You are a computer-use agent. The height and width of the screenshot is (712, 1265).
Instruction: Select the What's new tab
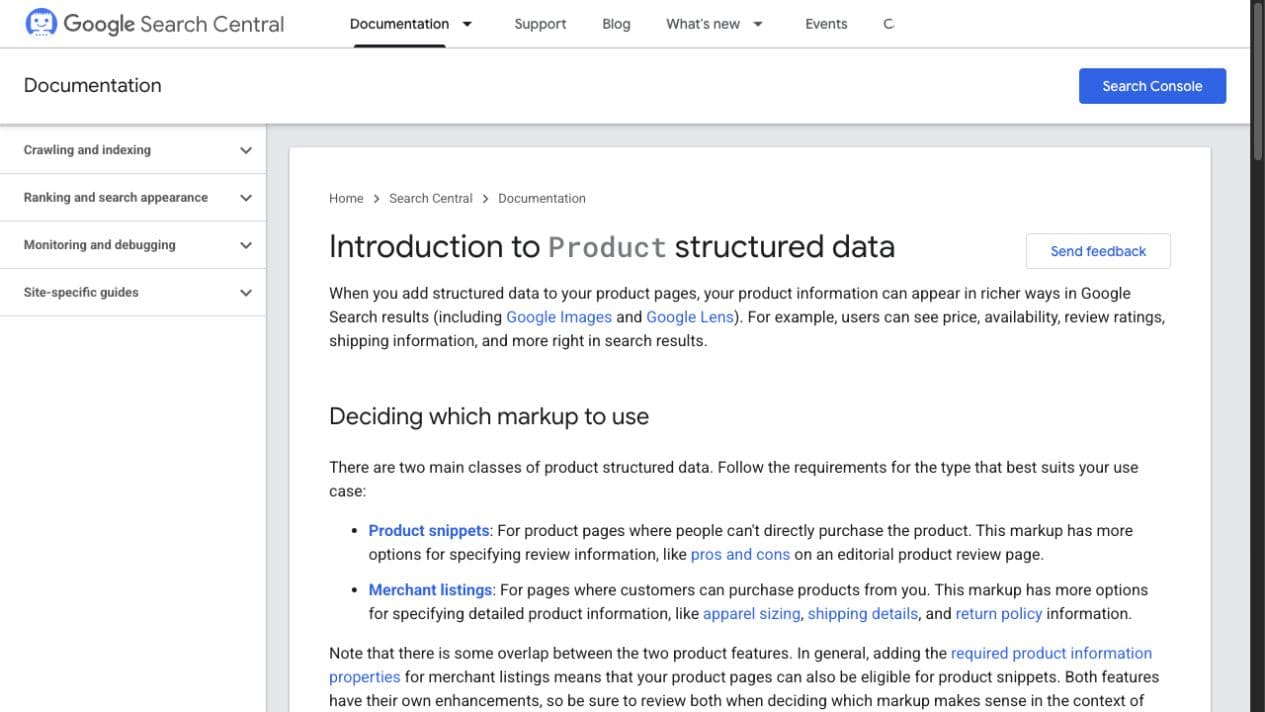[703, 24]
